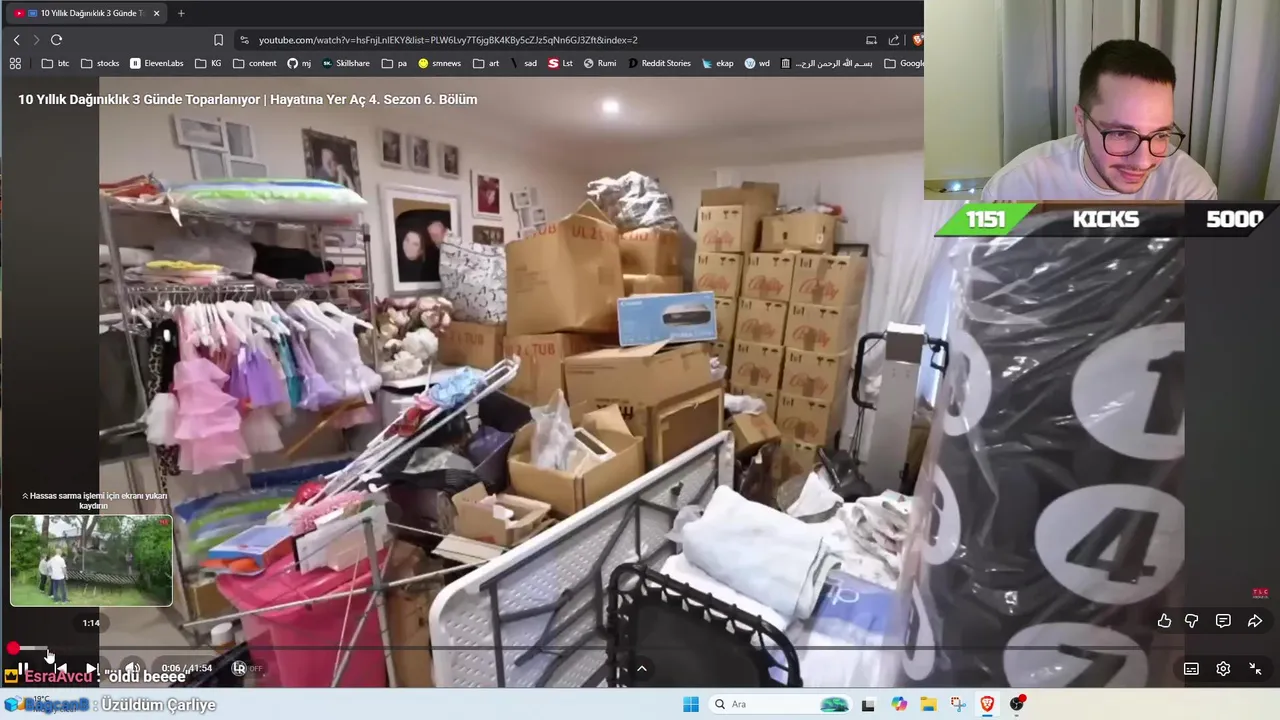This screenshot has height=720, width=1280.
Task: Open the btc bookmarks folder
Action: [x=55, y=63]
